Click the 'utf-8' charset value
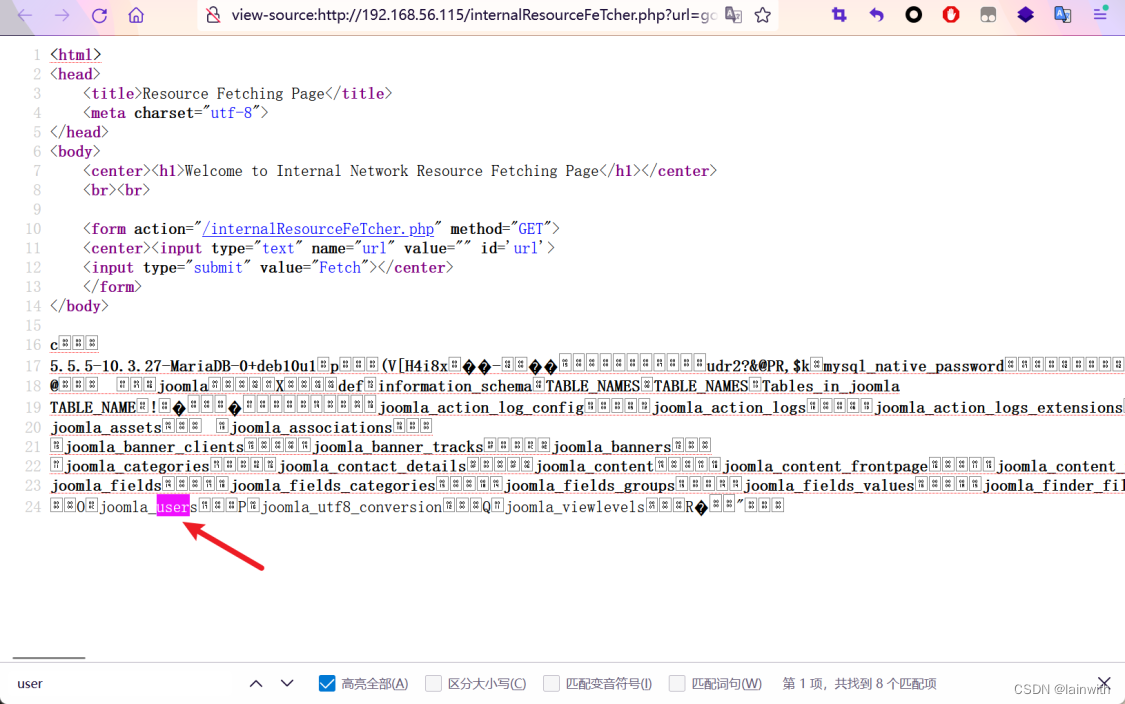Viewport: 1125px width, 704px height. 231,113
